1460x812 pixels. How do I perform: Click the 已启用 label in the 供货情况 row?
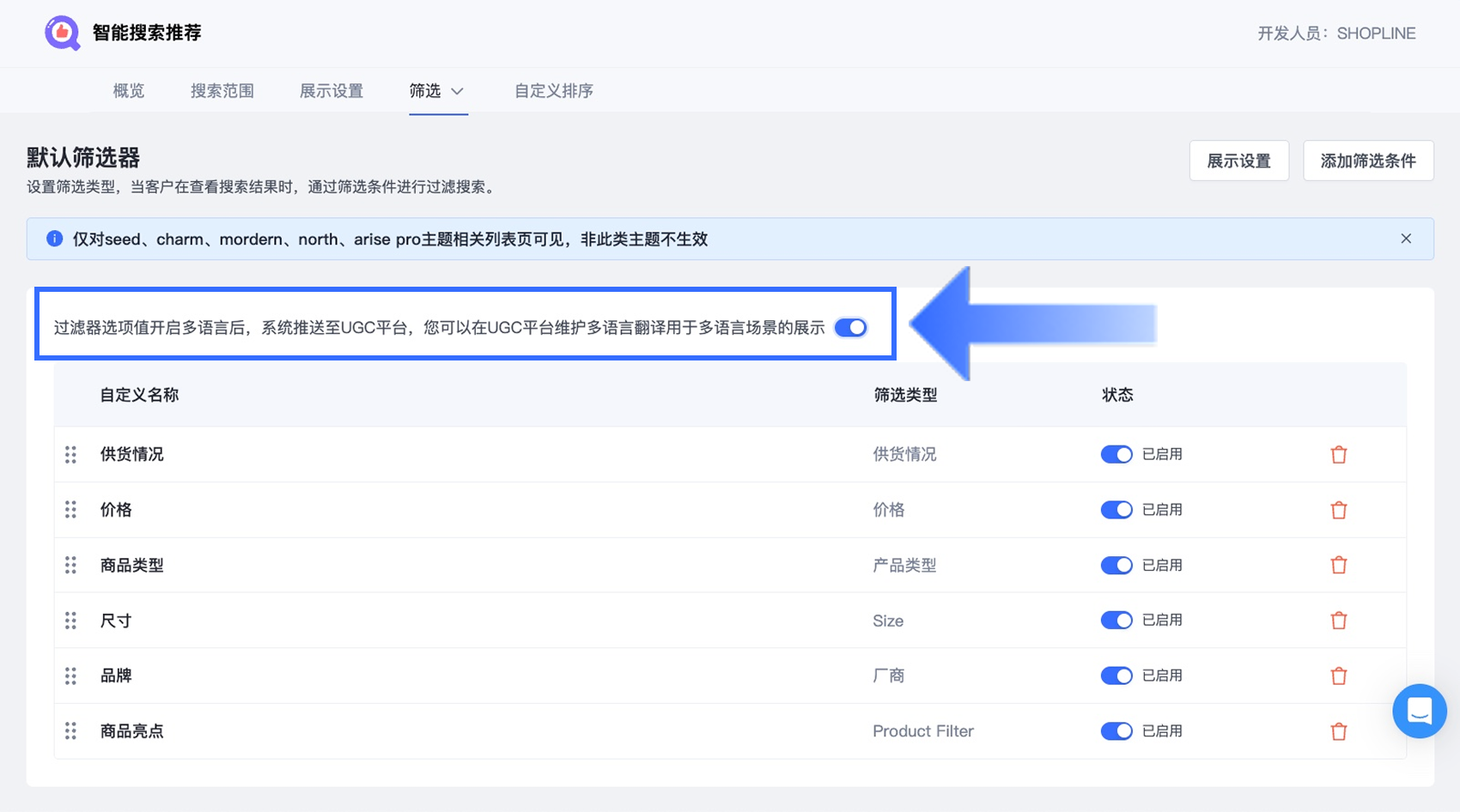pyautogui.click(x=1162, y=454)
